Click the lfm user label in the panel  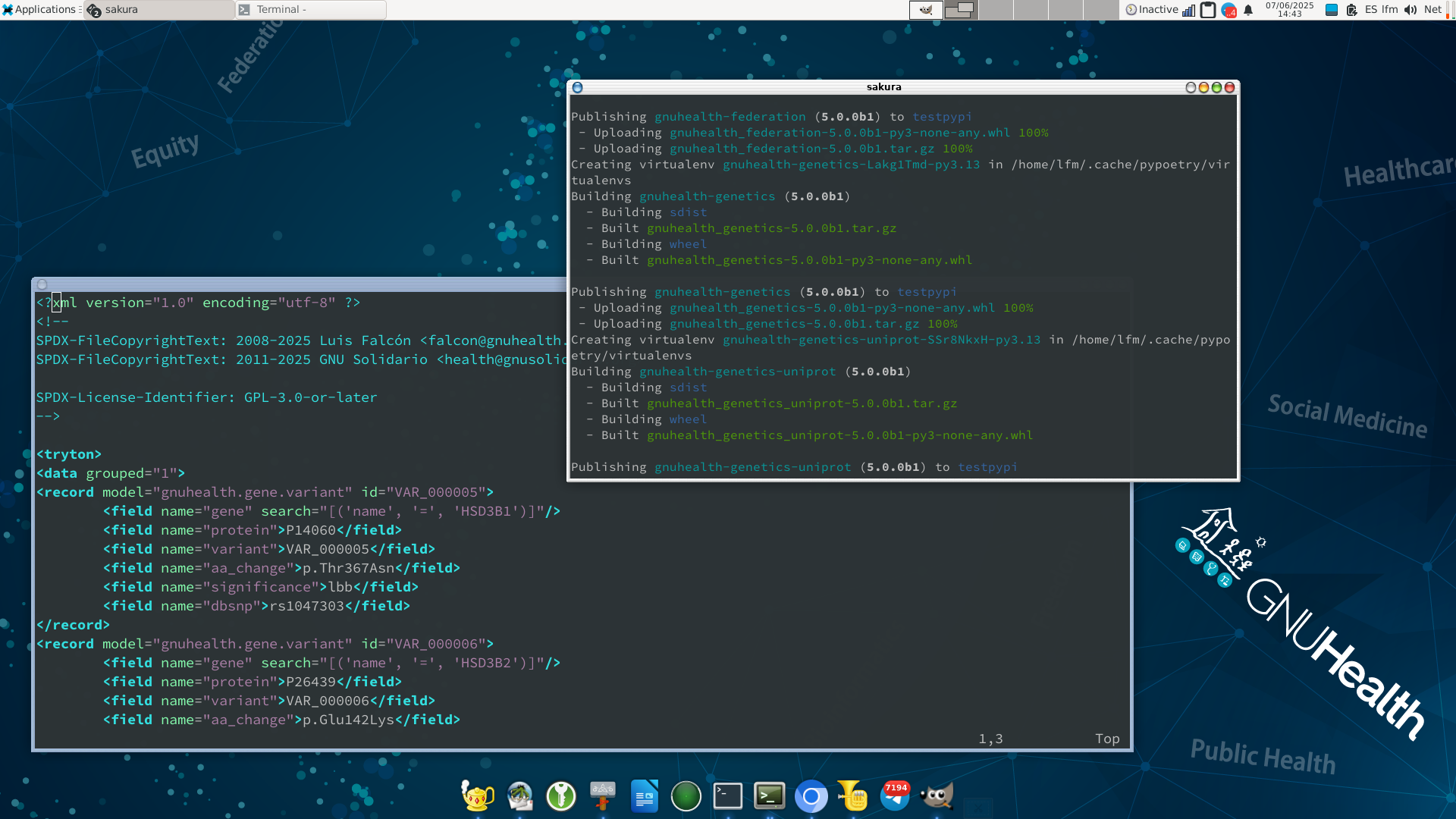[1389, 10]
